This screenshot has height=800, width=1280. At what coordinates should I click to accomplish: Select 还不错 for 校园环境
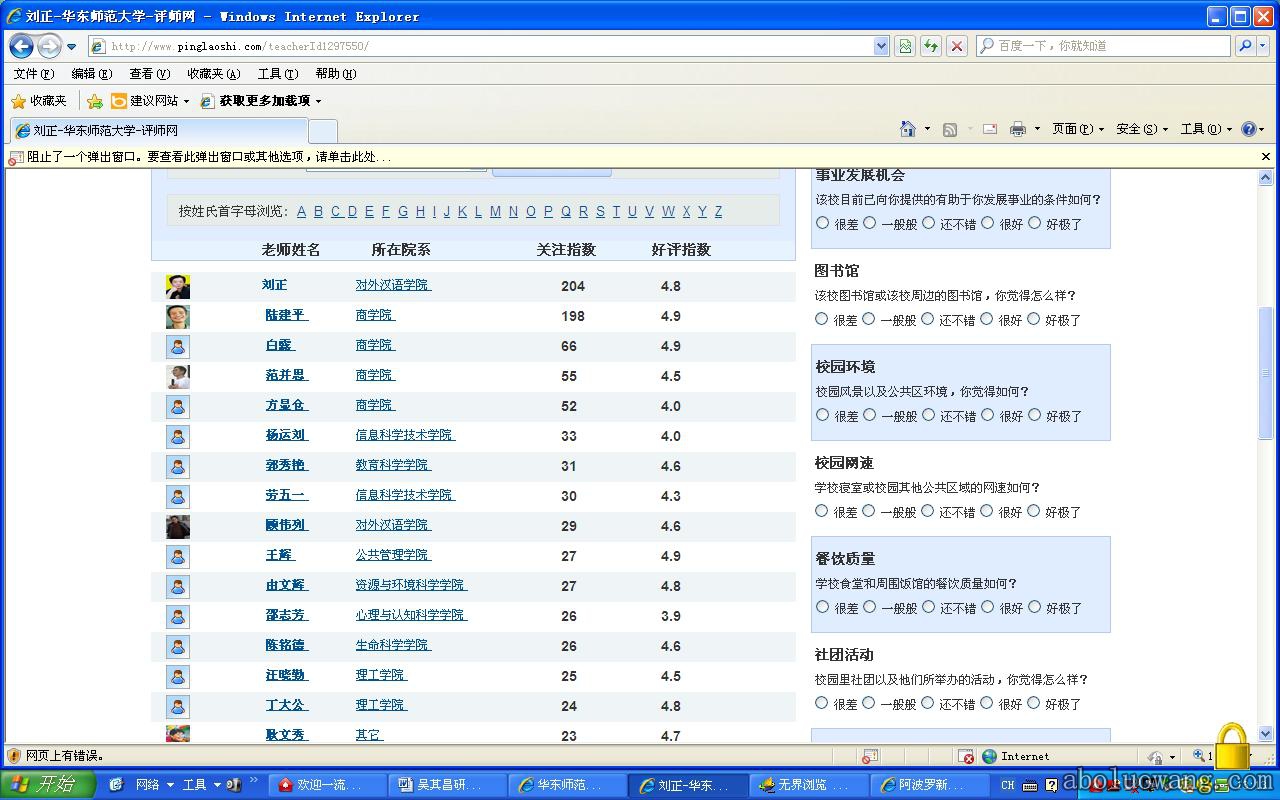tap(929, 415)
